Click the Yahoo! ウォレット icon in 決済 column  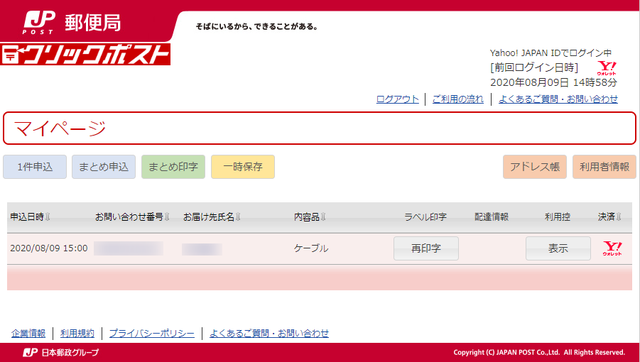612,248
